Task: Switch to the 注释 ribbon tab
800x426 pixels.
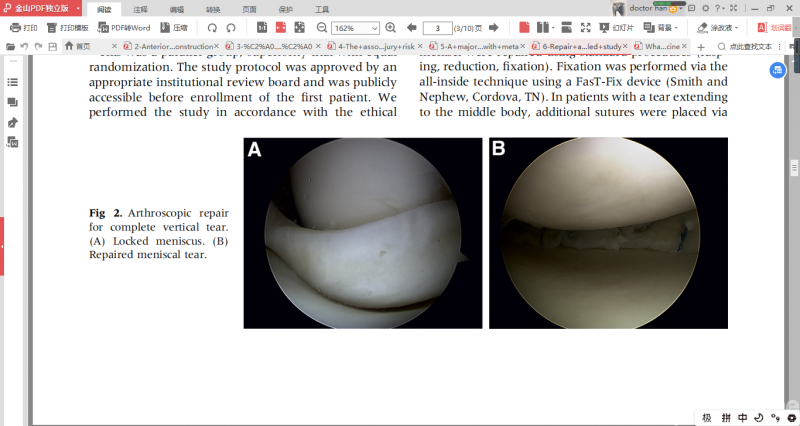Action: 141,8
